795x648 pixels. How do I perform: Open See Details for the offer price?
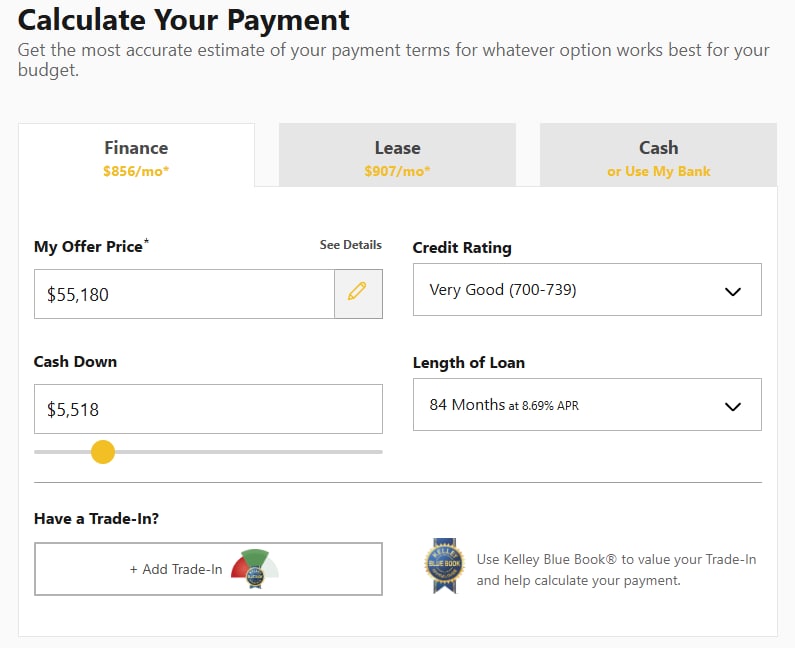350,245
